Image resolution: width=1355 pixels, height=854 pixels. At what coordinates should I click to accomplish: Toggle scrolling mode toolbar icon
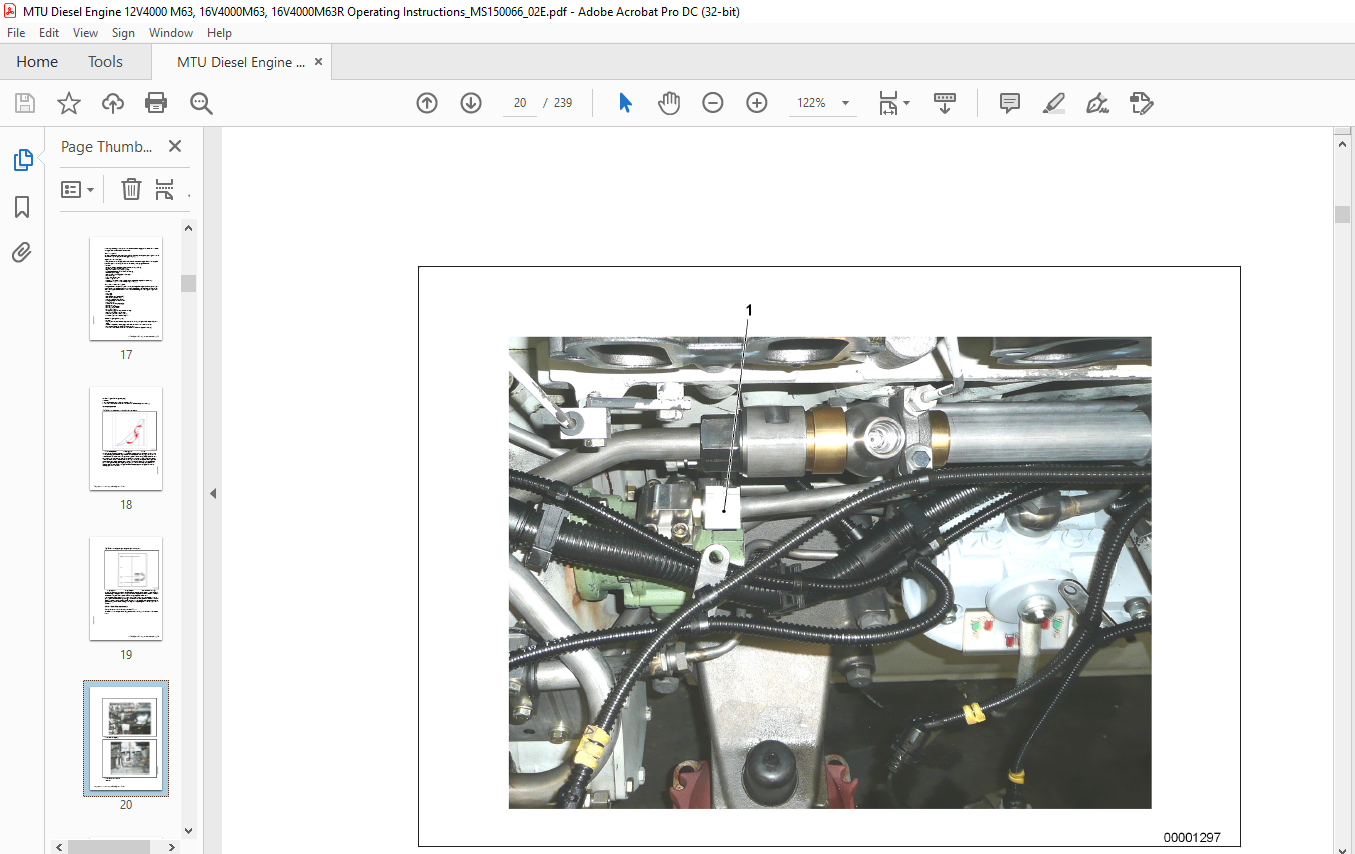point(945,103)
